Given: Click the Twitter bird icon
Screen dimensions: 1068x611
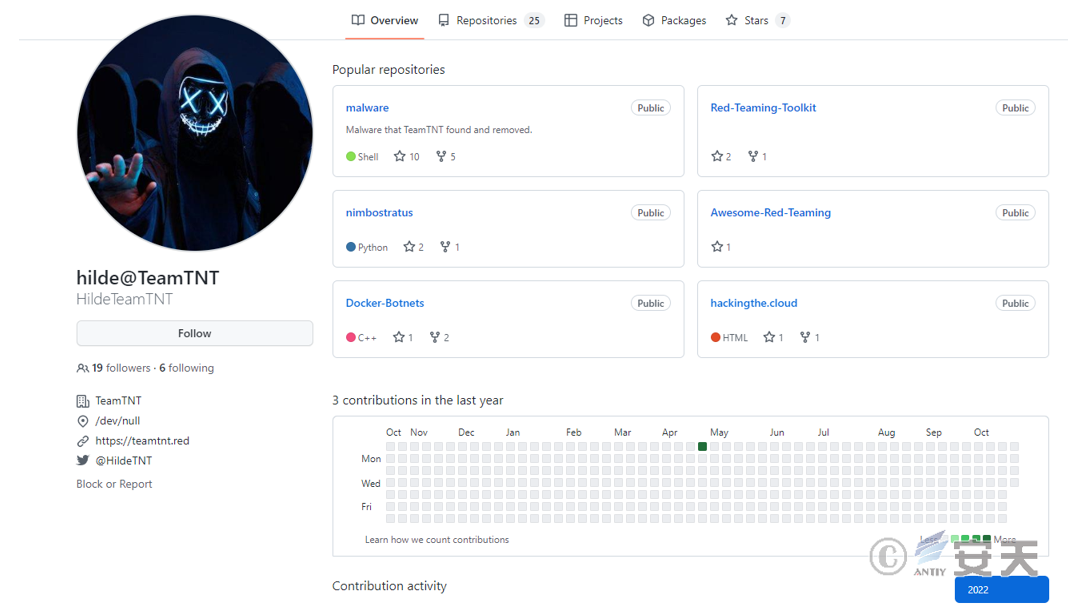Looking at the screenshot, I should 82,460.
